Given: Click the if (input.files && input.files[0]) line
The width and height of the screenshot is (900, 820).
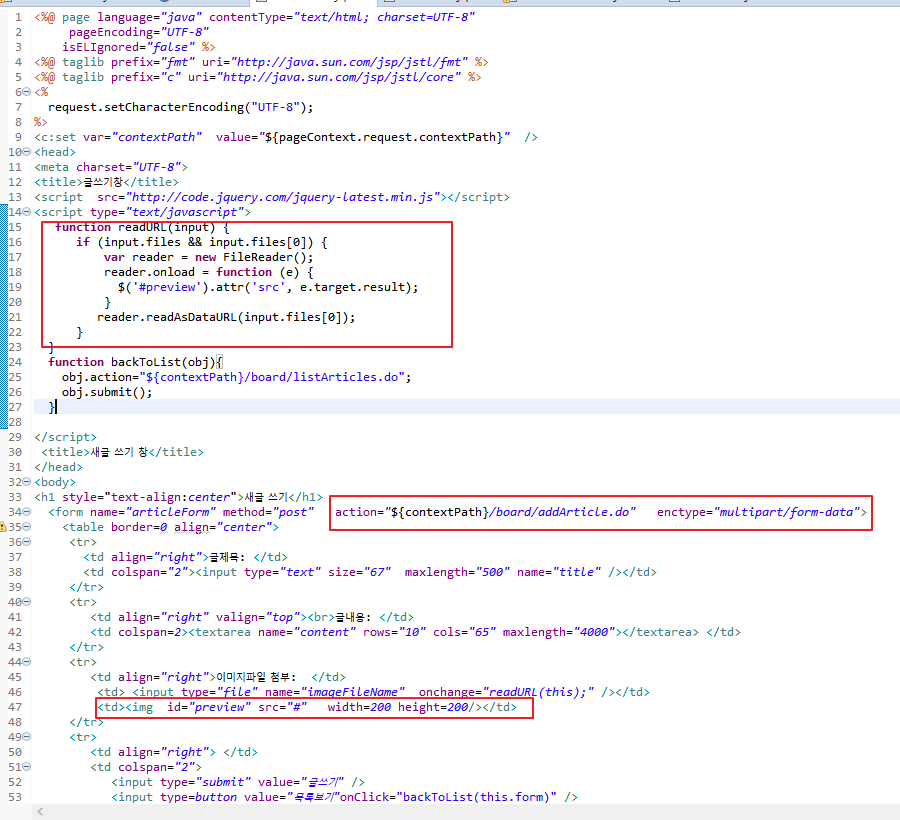Looking at the screenshot, I should pos(201,242).
